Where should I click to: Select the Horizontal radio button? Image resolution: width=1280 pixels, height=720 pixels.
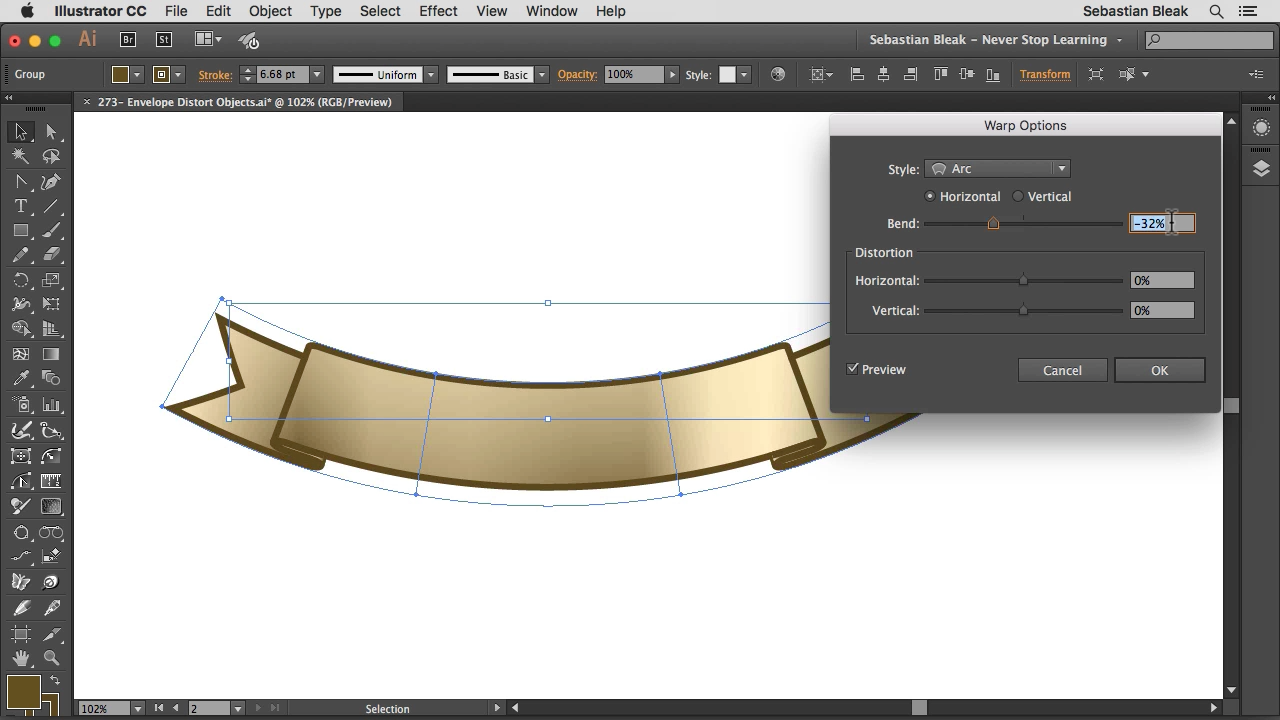tap(930, 197)
